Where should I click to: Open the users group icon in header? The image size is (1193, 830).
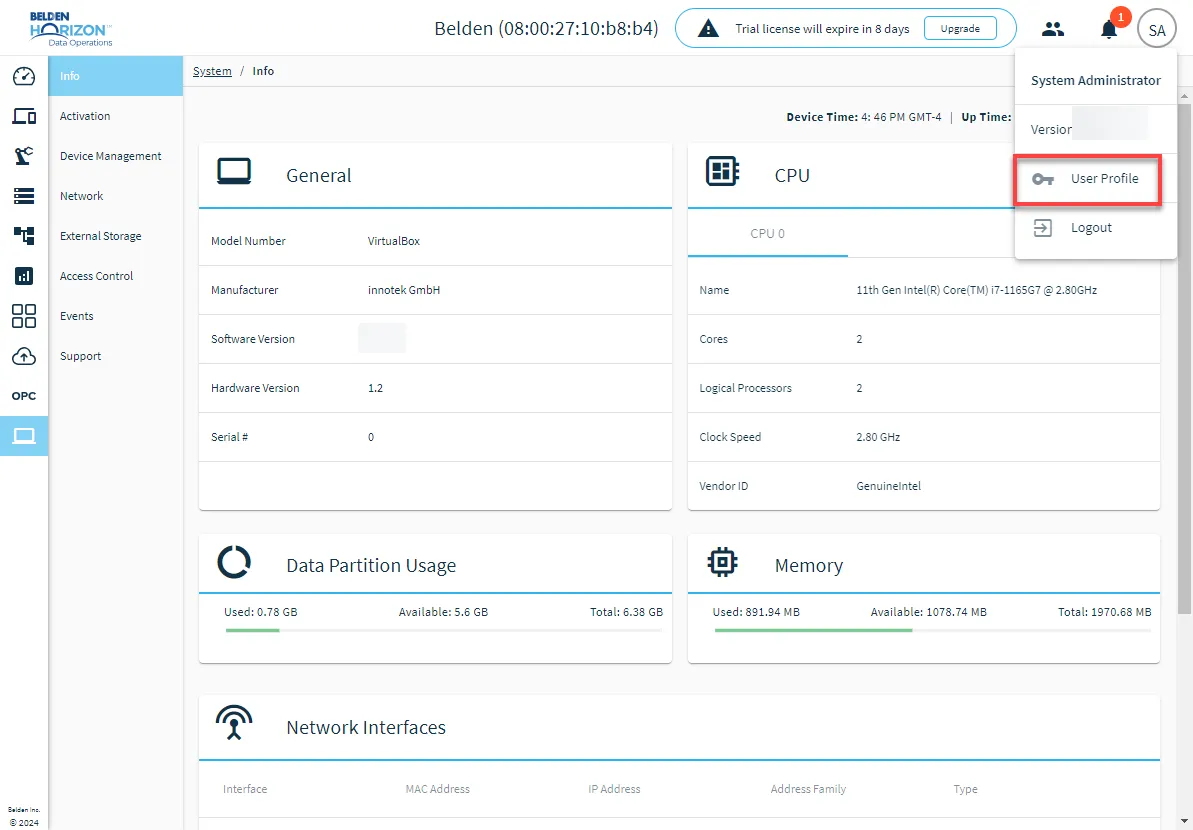1053,29
